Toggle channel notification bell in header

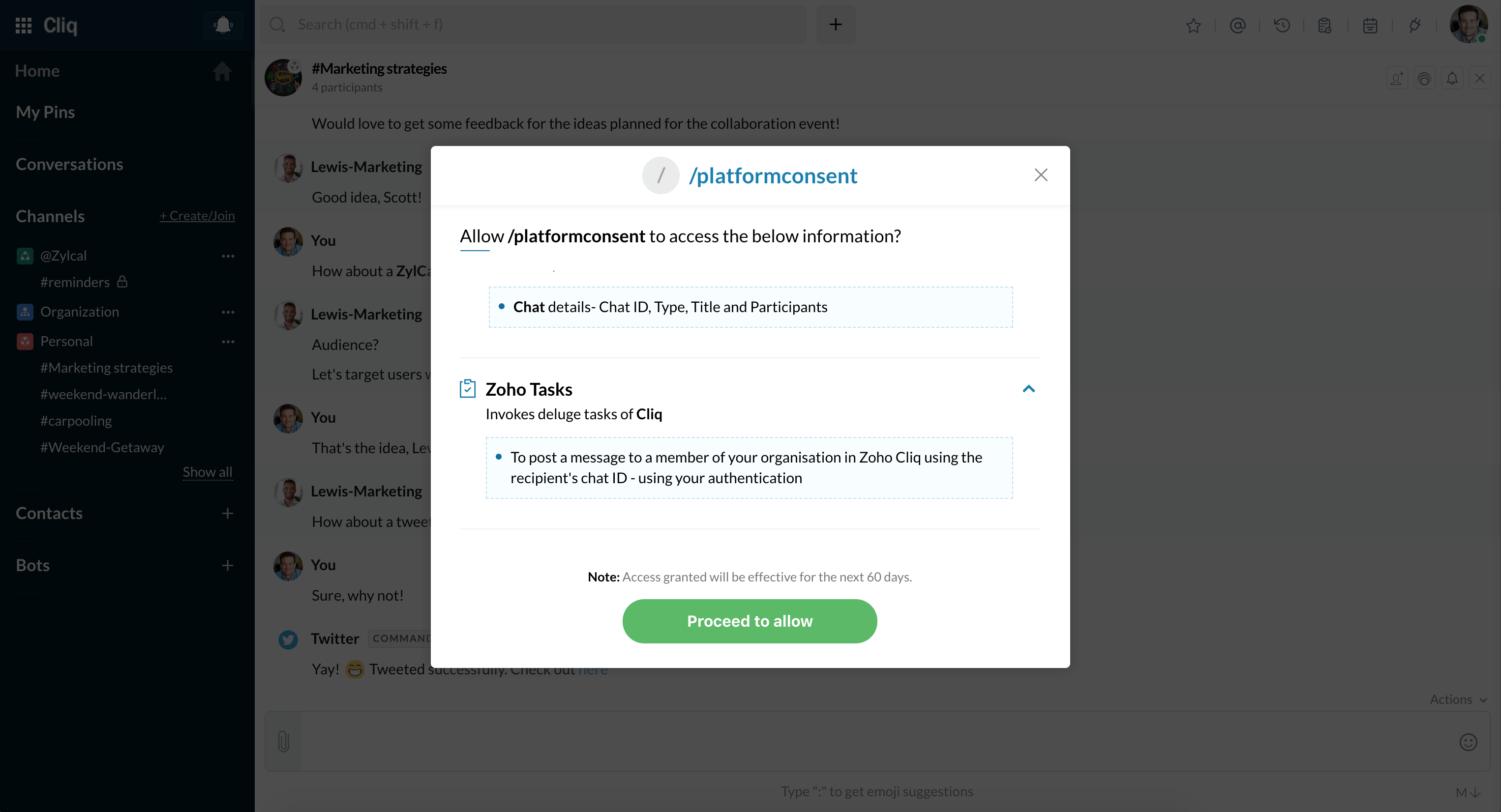1452,78
